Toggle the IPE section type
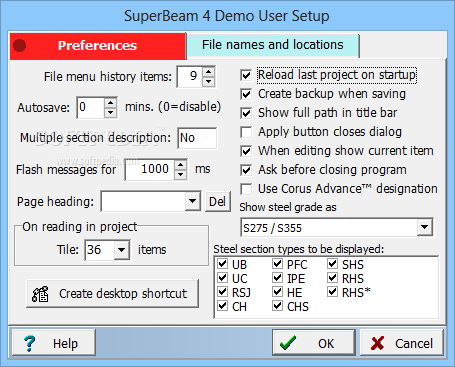 [x=277, y=278]
